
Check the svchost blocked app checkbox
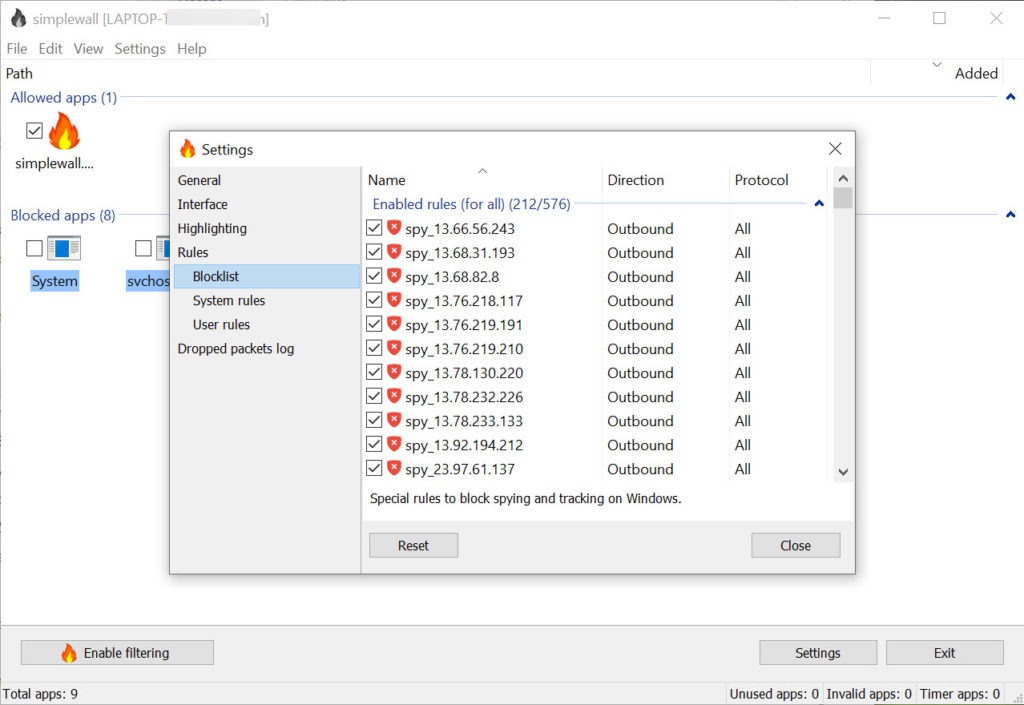coord(143,248)
